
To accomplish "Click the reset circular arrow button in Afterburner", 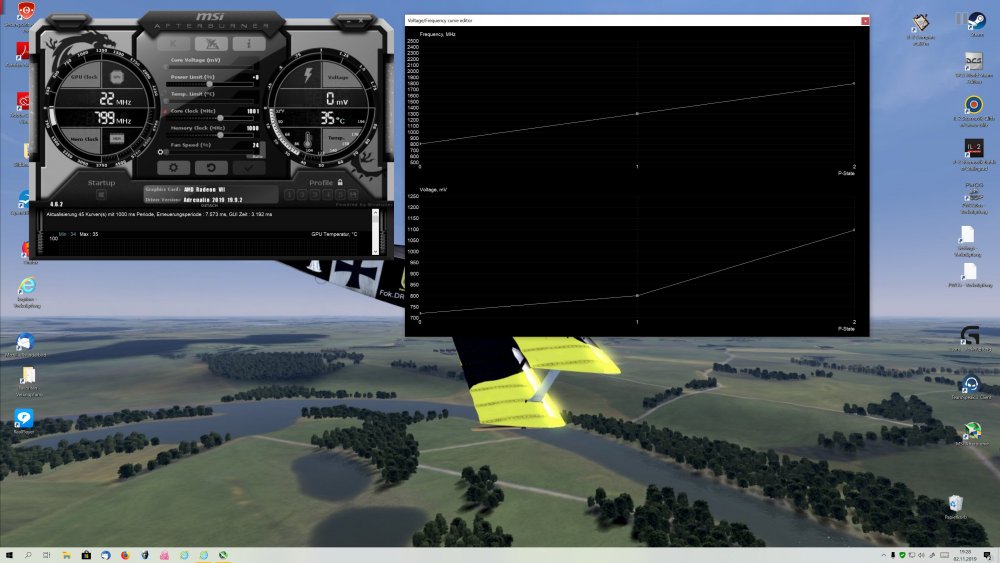I will [x=211, y=168].
